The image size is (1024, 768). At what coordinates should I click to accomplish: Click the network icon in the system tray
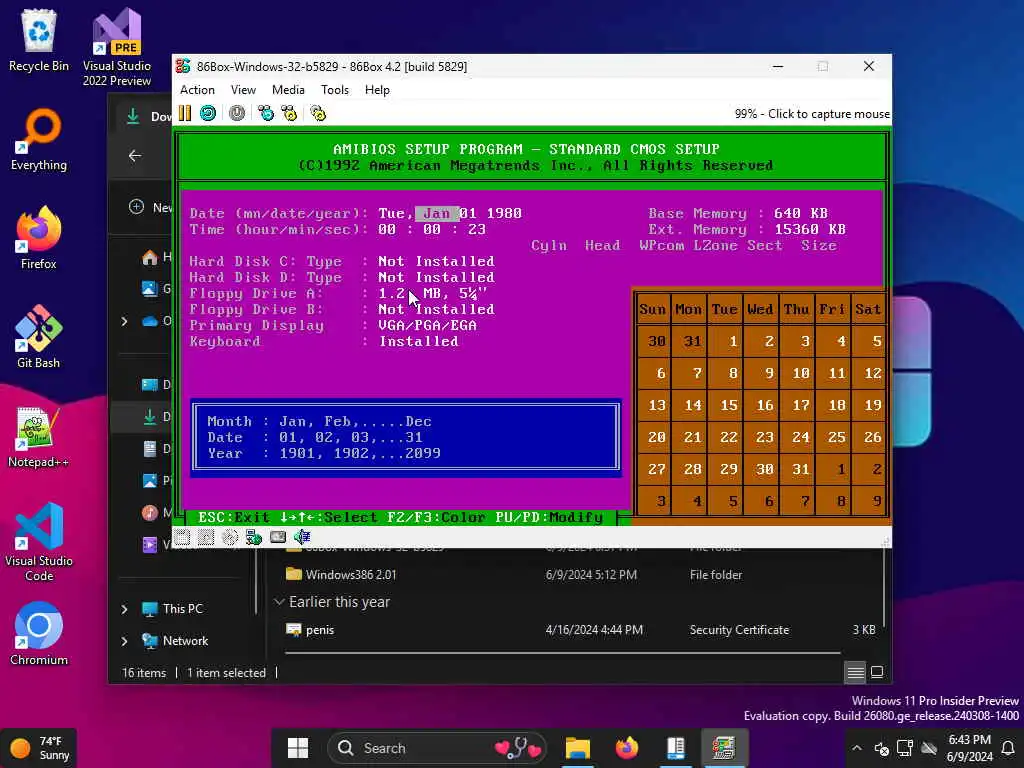coord(904,748)
